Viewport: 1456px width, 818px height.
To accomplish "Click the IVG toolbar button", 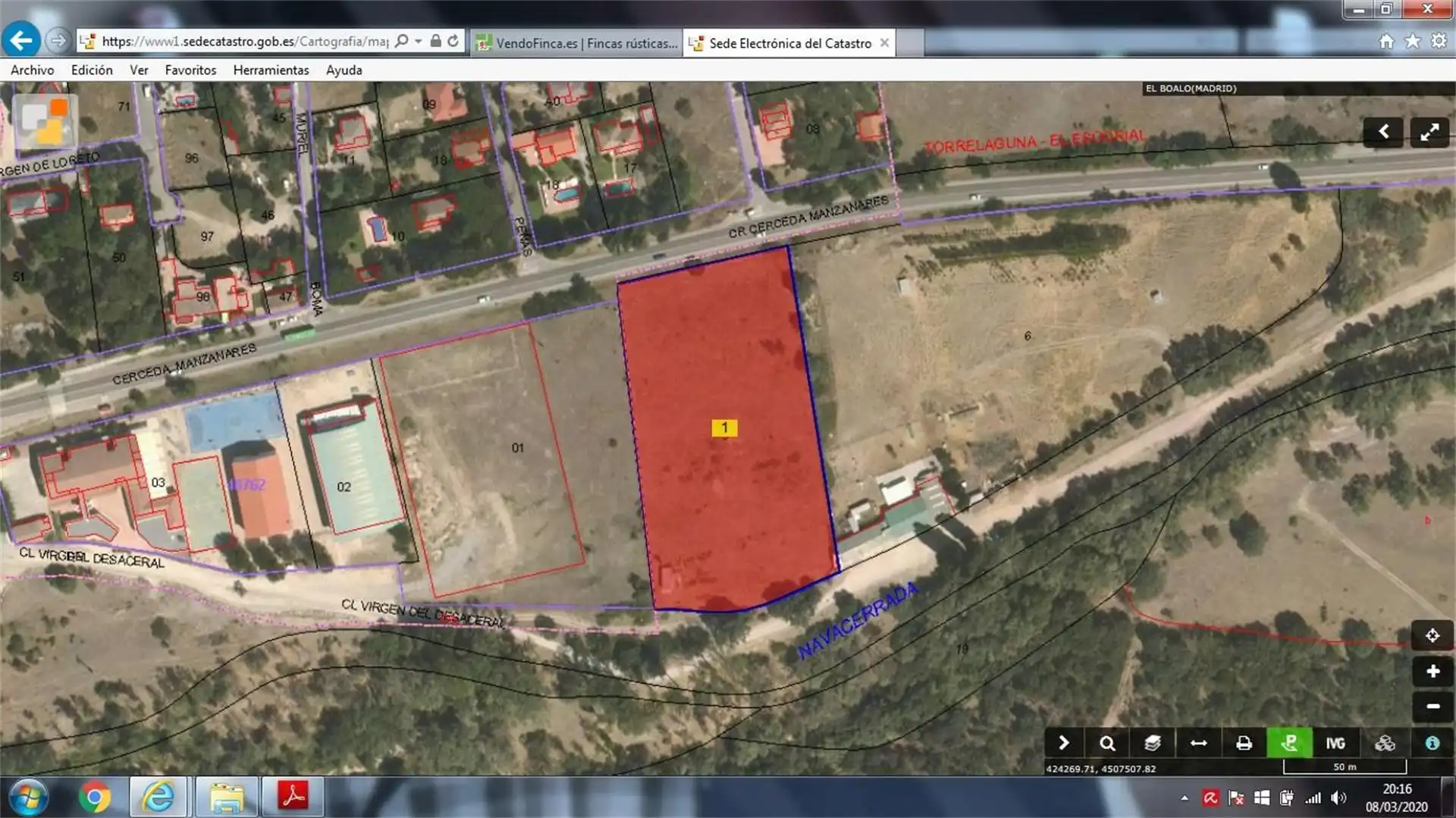I will click(1335, 743).
